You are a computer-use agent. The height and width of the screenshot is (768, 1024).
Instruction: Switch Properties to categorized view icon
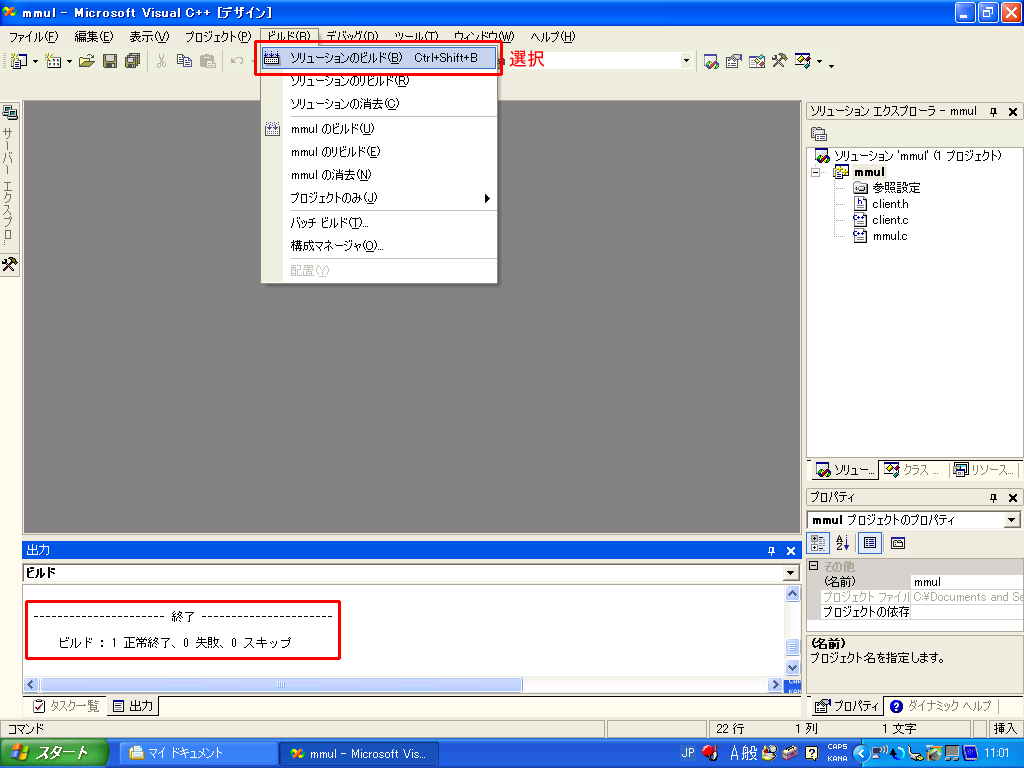tap(818, 543)
